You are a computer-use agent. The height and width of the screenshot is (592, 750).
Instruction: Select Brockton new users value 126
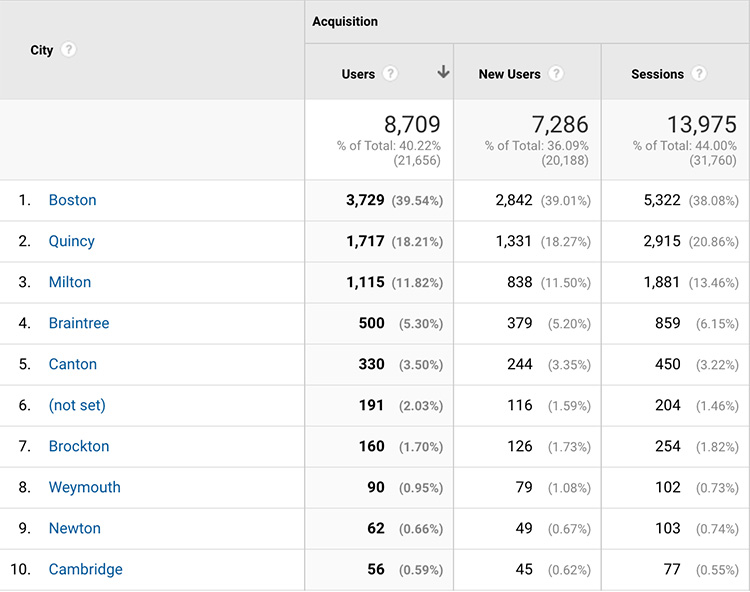(x=519, y=446)
